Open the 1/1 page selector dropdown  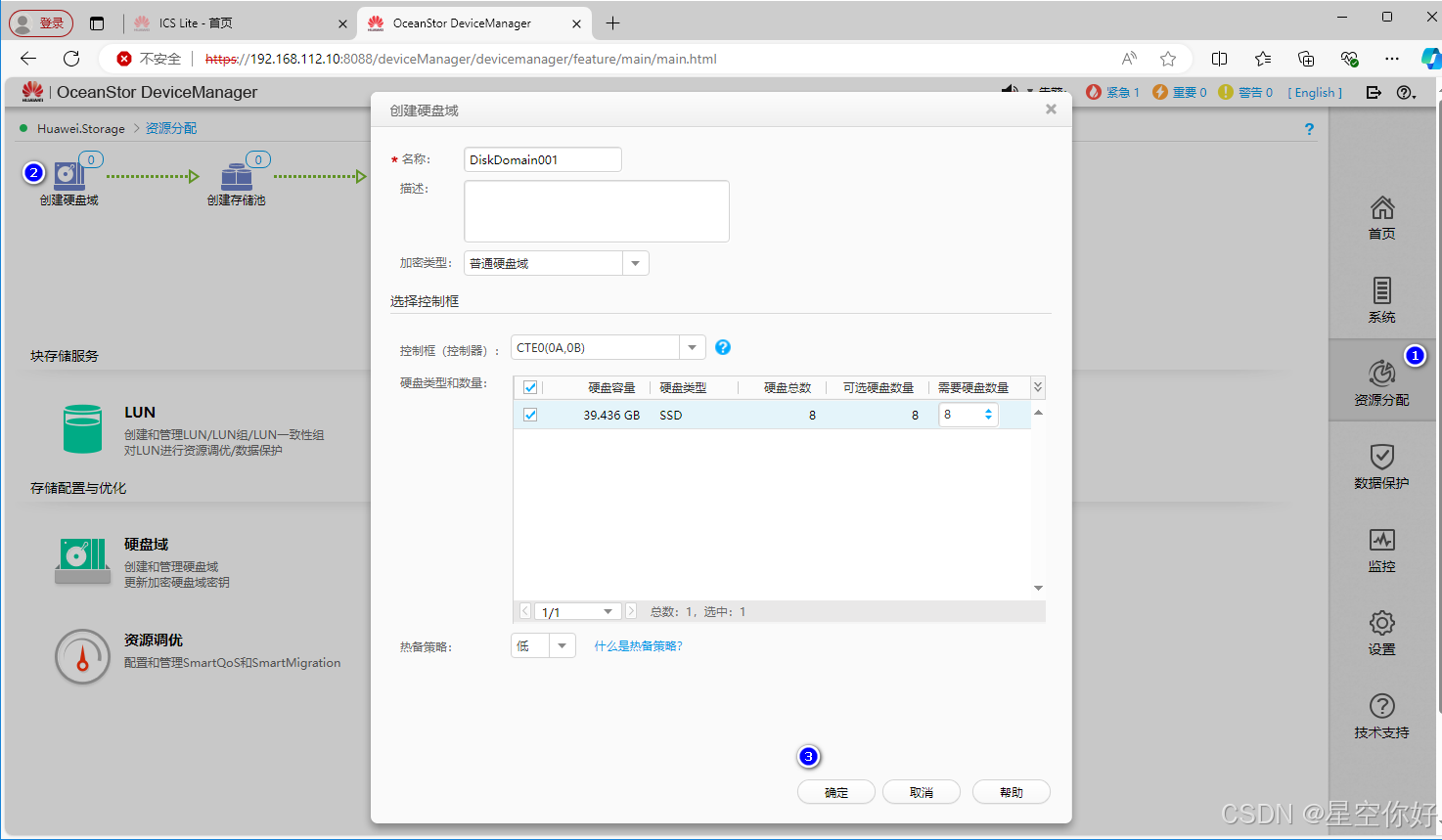coord(577,611)
